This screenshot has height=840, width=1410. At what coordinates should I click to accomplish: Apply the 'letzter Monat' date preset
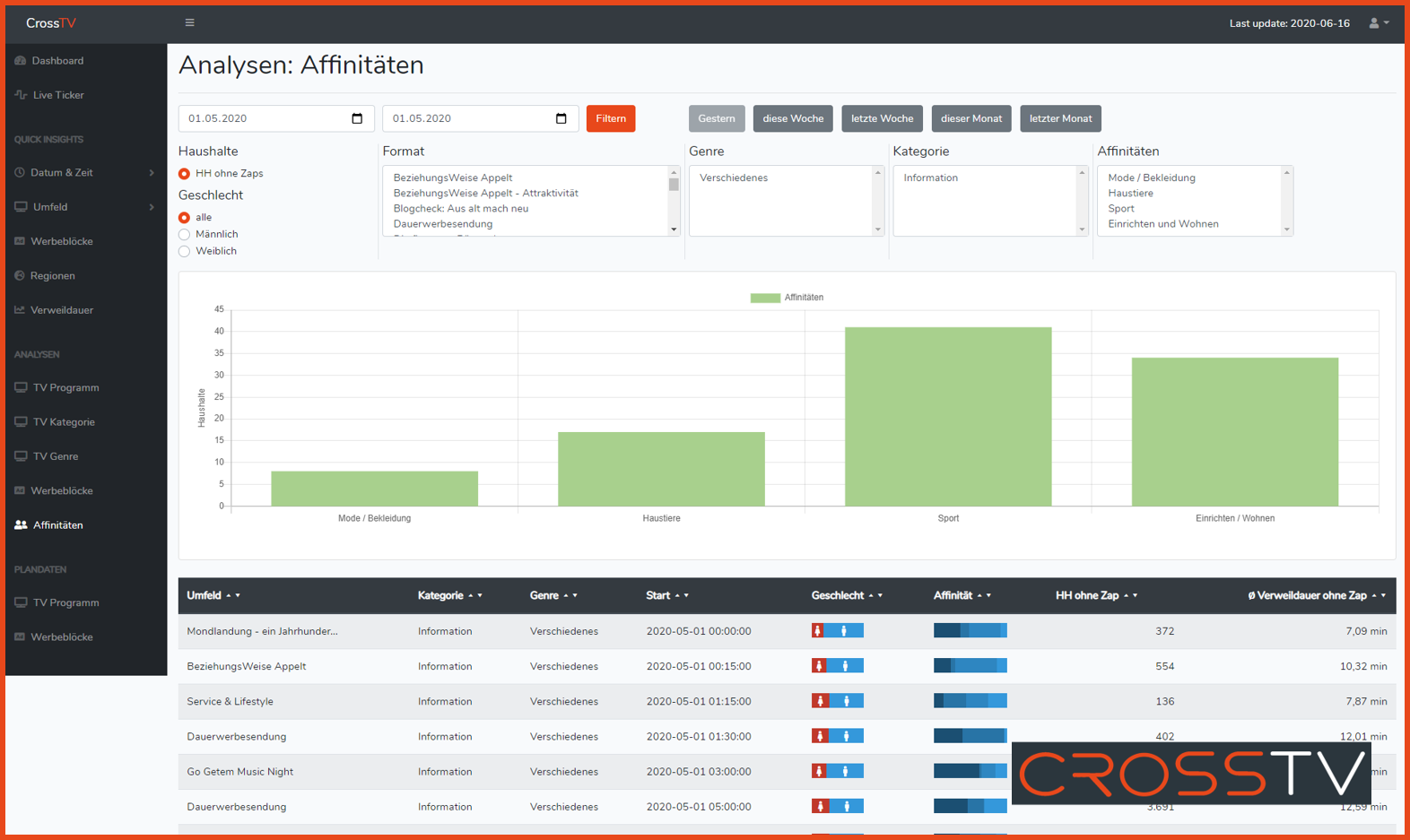click(1060, 118)
